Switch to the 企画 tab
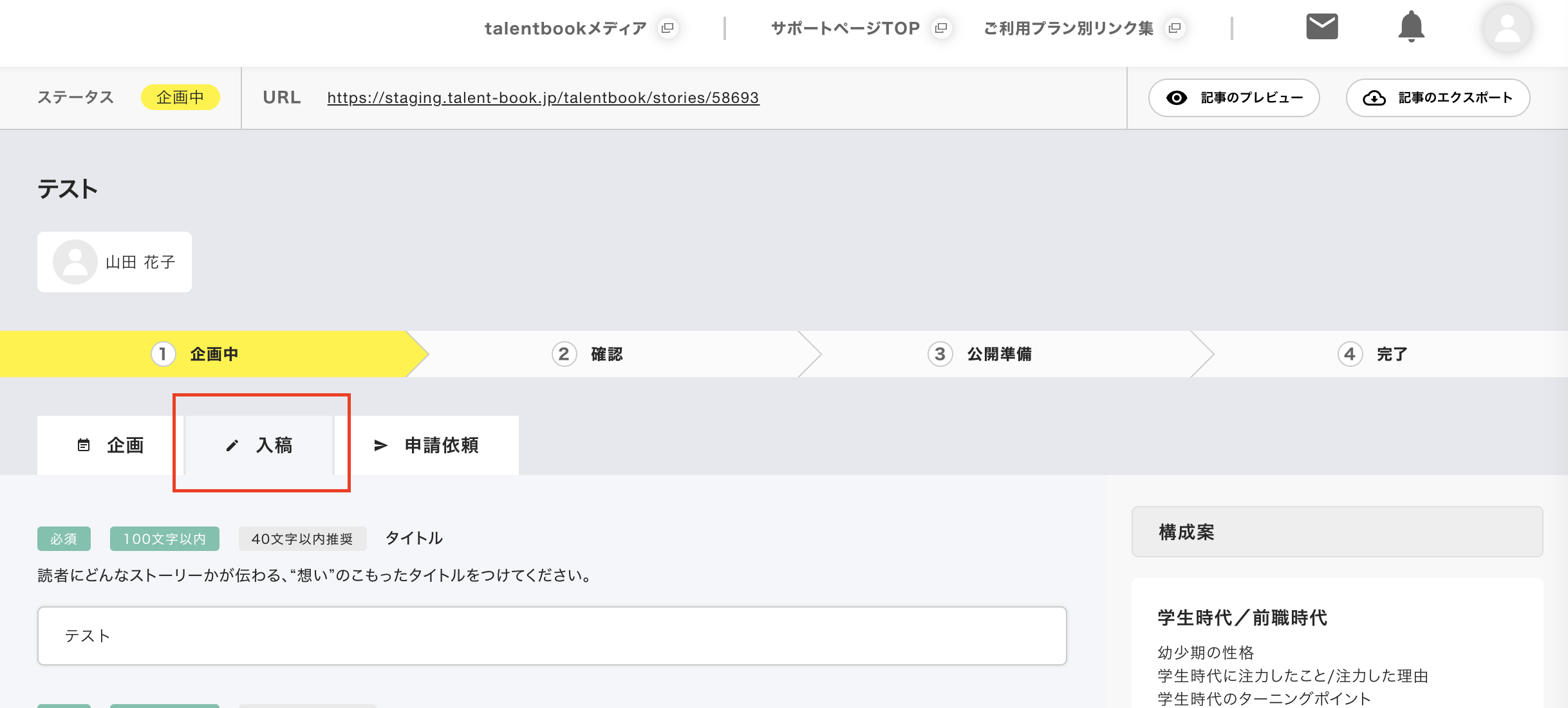Screen dimensions: 1568x708 pos(111,445)
